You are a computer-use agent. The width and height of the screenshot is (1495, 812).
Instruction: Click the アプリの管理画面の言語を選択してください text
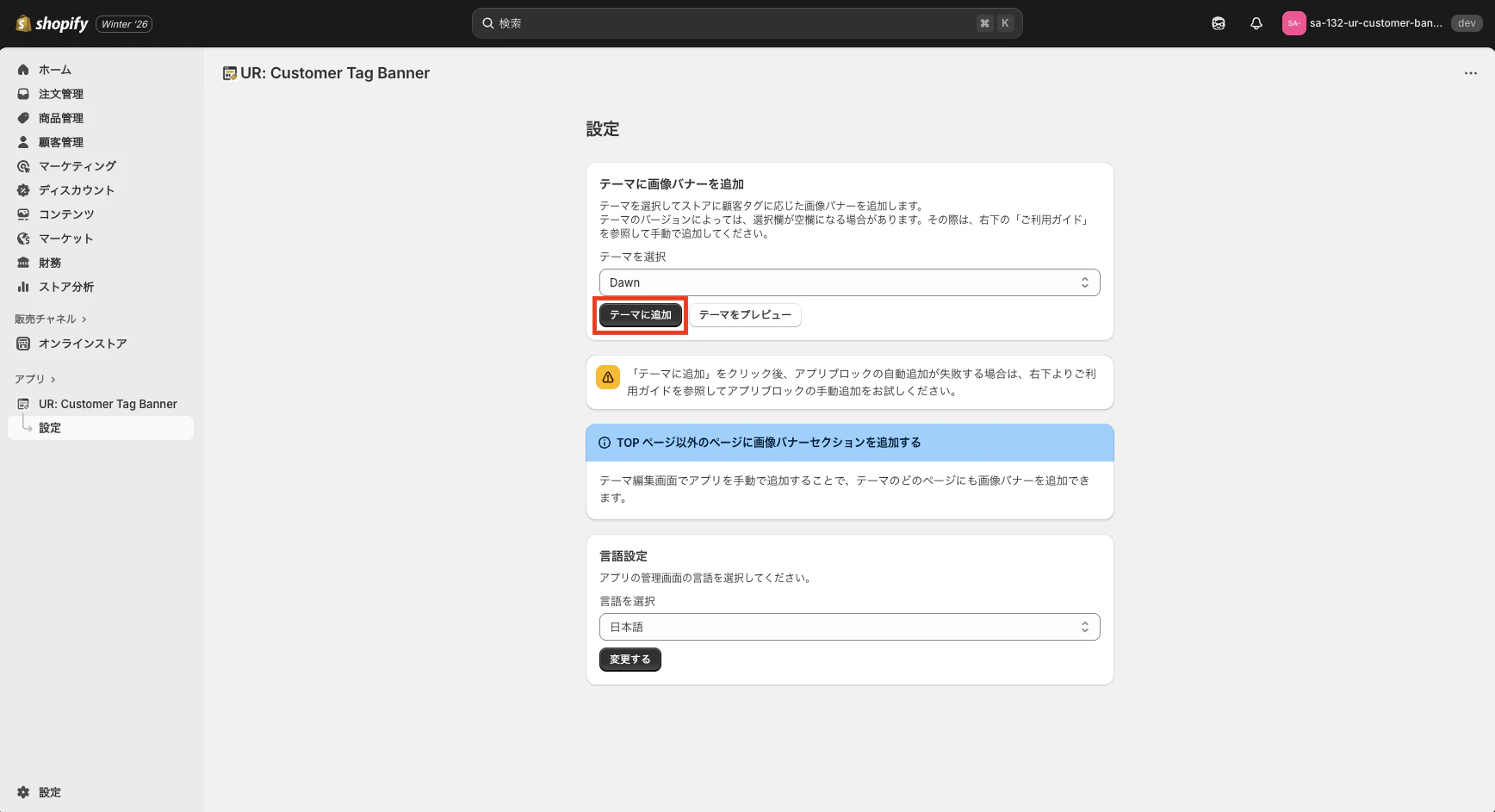tap(707, 578)
